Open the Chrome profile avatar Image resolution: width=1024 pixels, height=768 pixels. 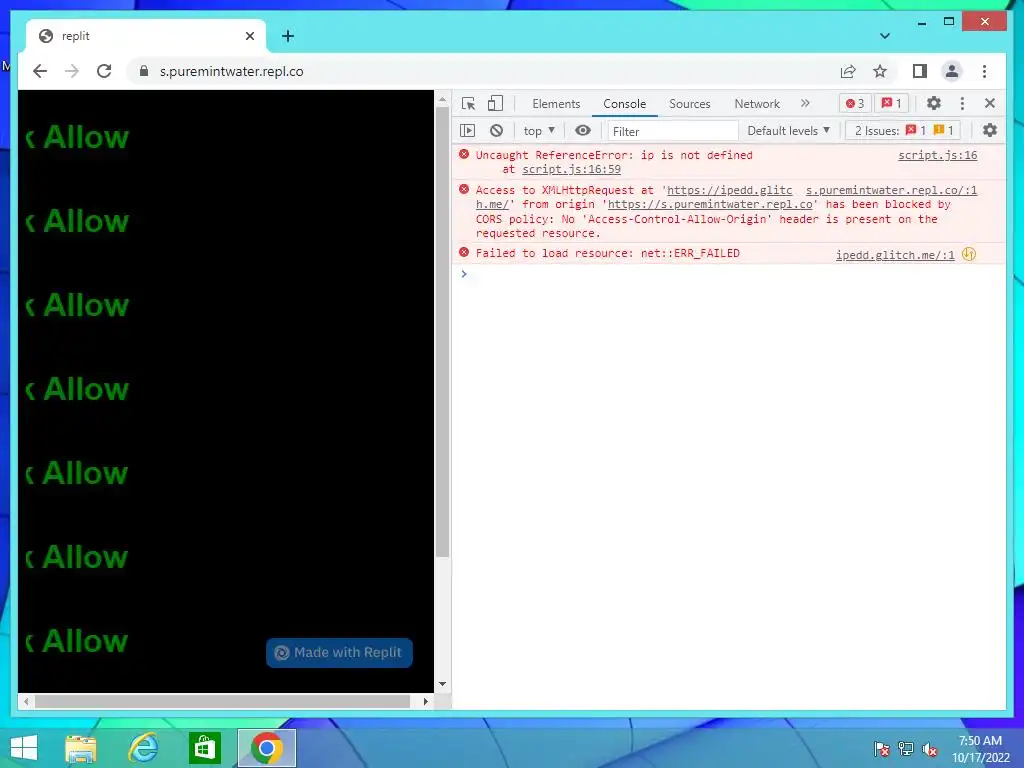952,71
